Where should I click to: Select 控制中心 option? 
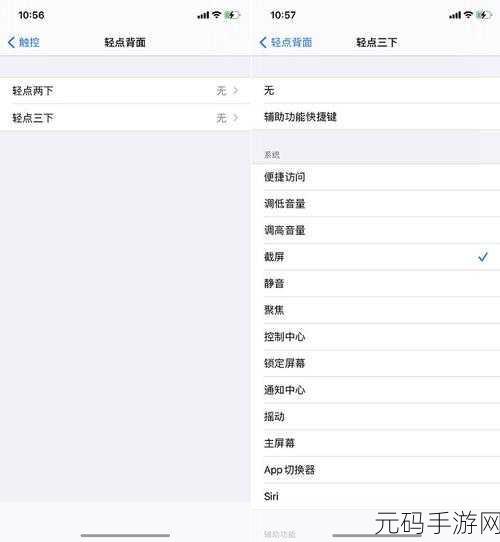[x=376, y=337]
